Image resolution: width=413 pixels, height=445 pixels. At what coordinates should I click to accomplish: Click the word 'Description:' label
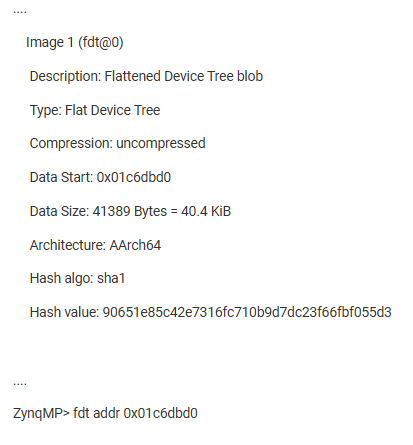pyautogui.click(x=65, y=76)
